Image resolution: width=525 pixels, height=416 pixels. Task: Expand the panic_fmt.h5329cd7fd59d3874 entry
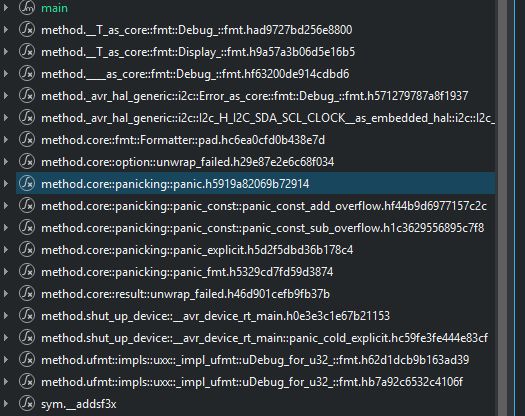6,272
